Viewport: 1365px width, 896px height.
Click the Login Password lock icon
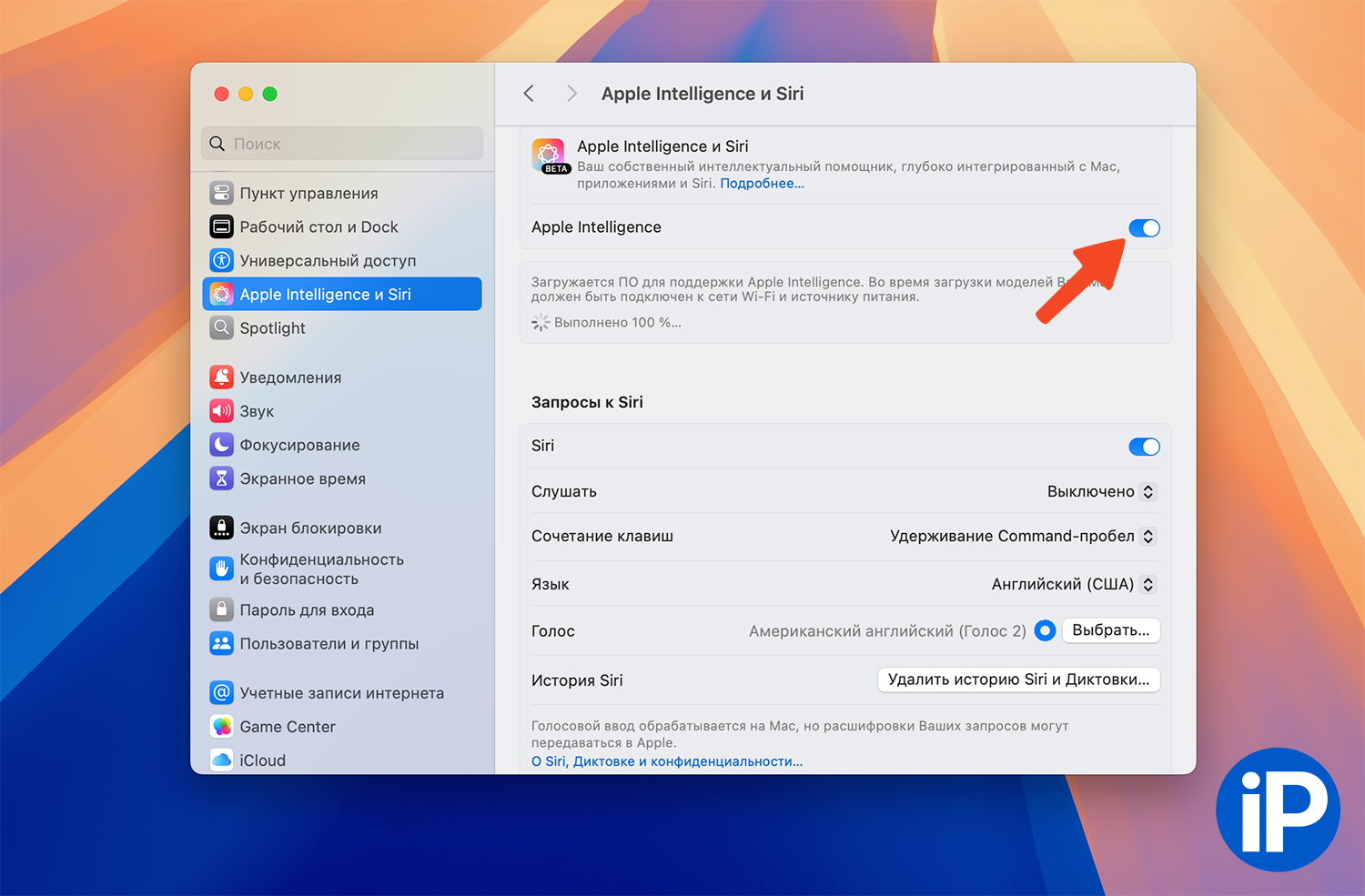pyautogui.click(x=221, y=609)
